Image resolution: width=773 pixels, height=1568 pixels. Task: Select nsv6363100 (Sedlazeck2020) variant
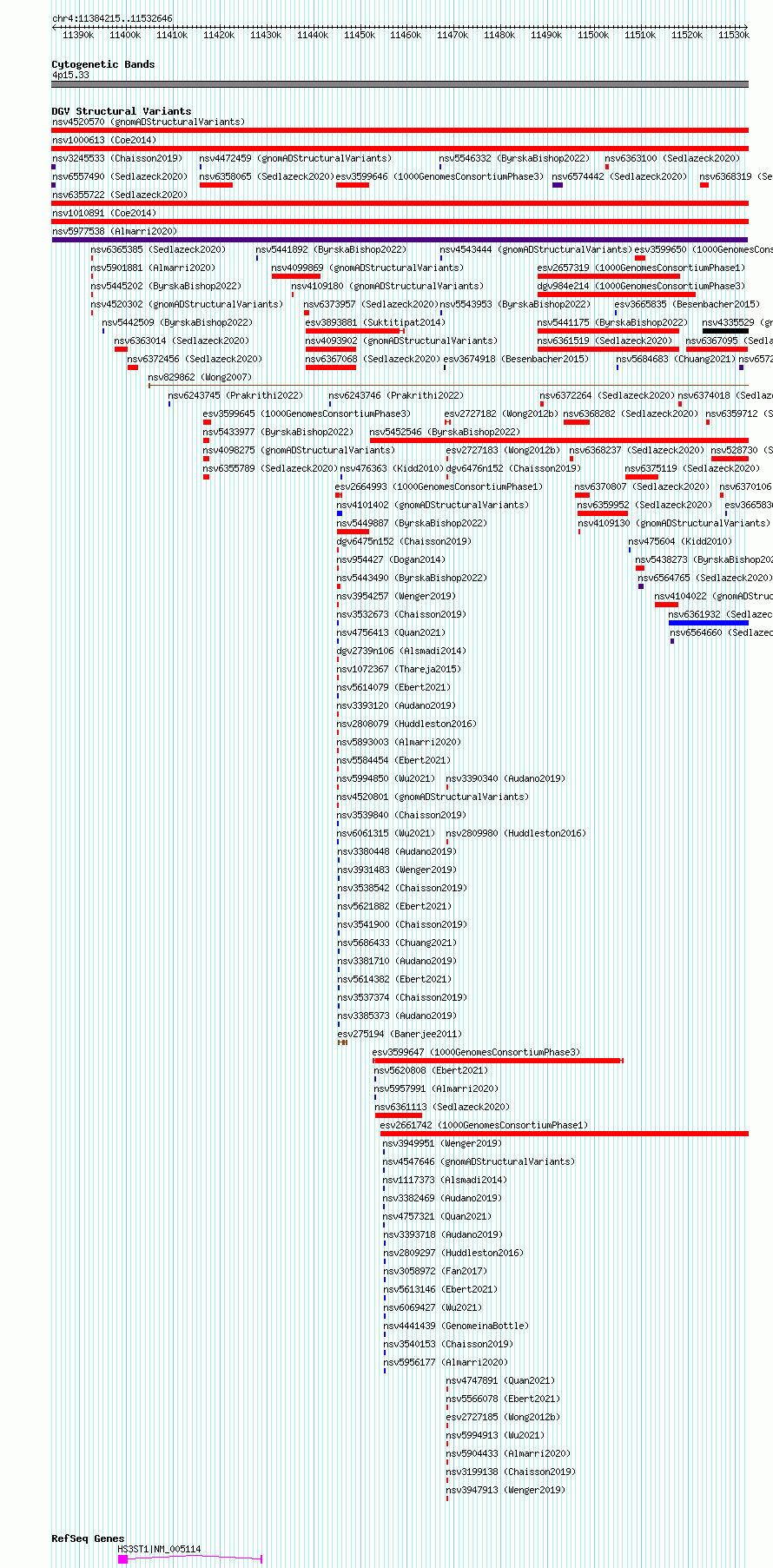tap(672, 158)
